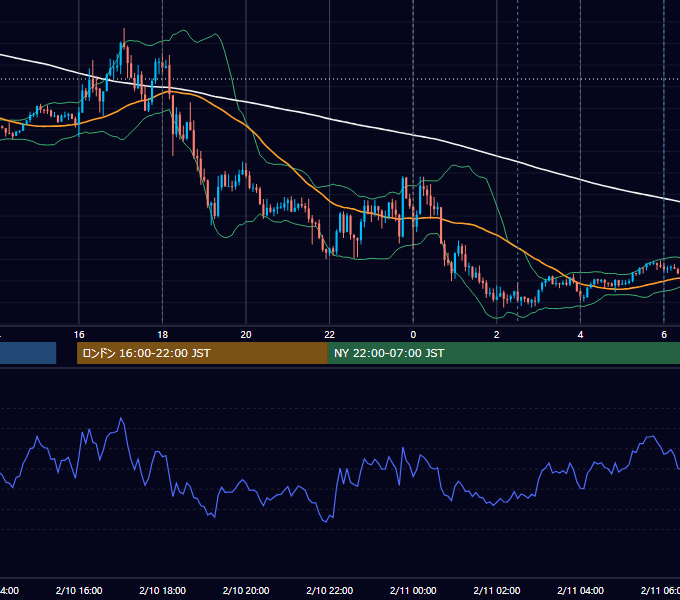Click hour label 22 under price chart

(x=330, y=335)
